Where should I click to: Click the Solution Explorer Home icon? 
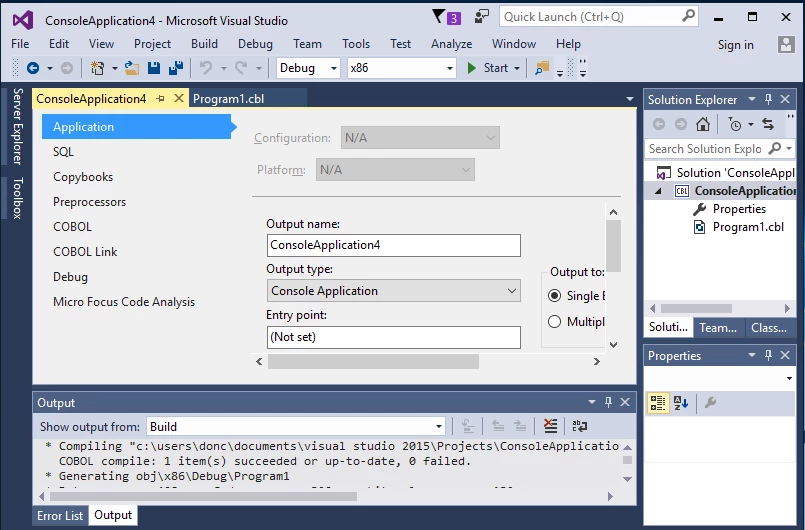coord(703,124)
